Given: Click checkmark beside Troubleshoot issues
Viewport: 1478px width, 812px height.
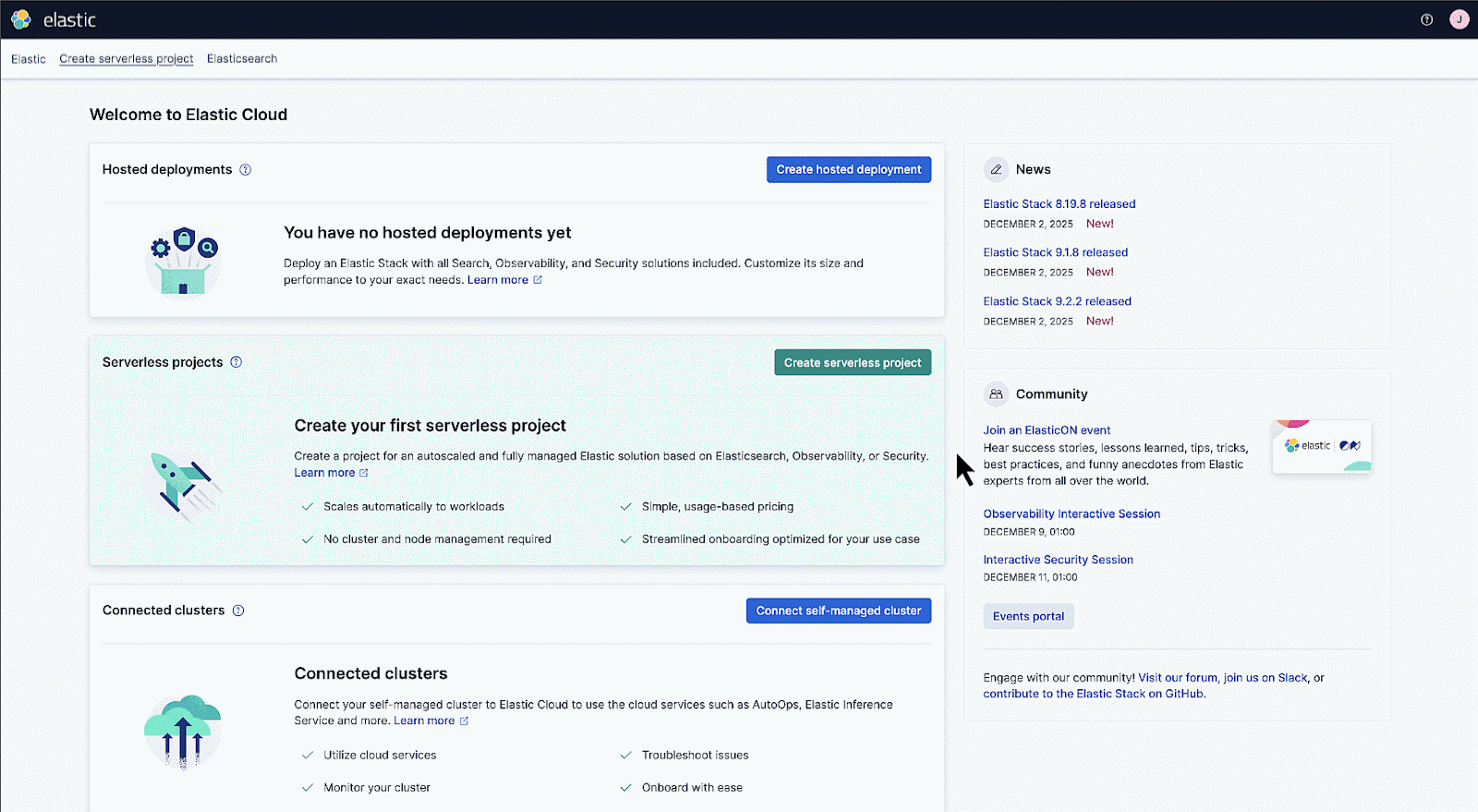Looking at the screenshot, I should tap(625, 756).
